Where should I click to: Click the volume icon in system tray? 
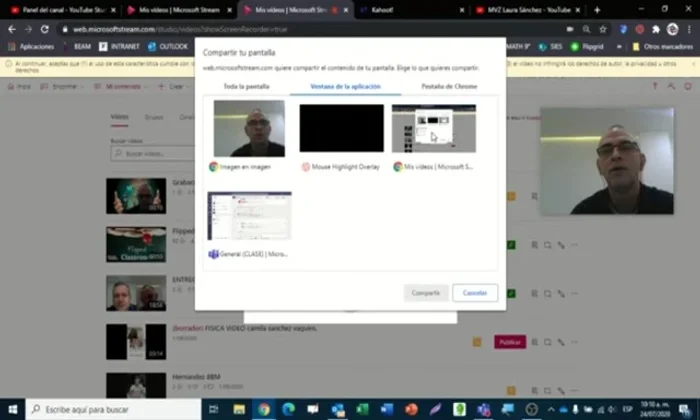pos(612,409)
